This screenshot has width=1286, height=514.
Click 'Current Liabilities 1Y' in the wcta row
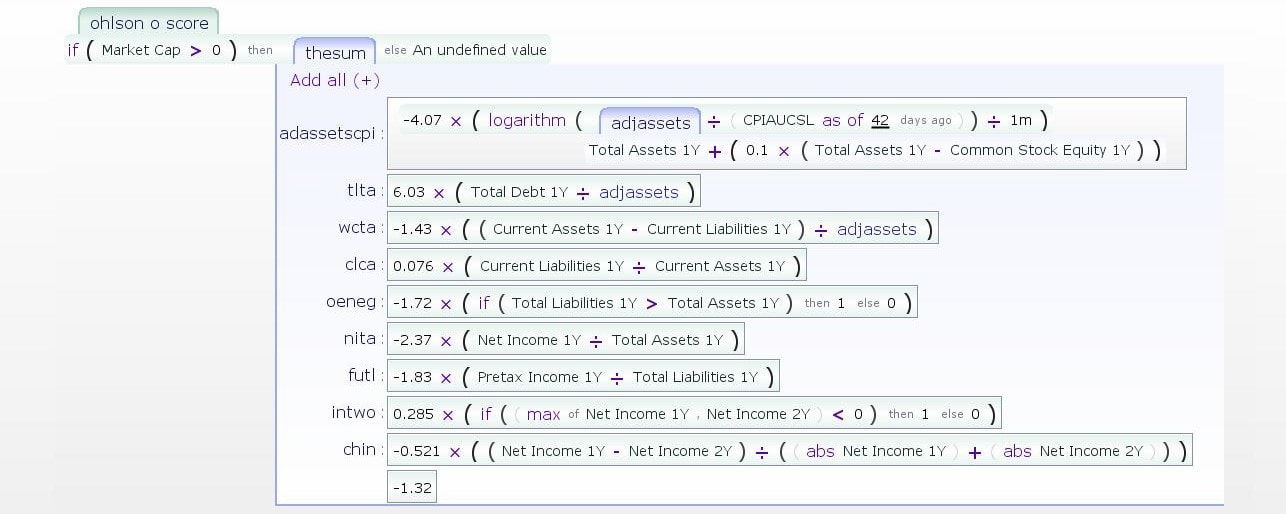click(x=719, y=229)
